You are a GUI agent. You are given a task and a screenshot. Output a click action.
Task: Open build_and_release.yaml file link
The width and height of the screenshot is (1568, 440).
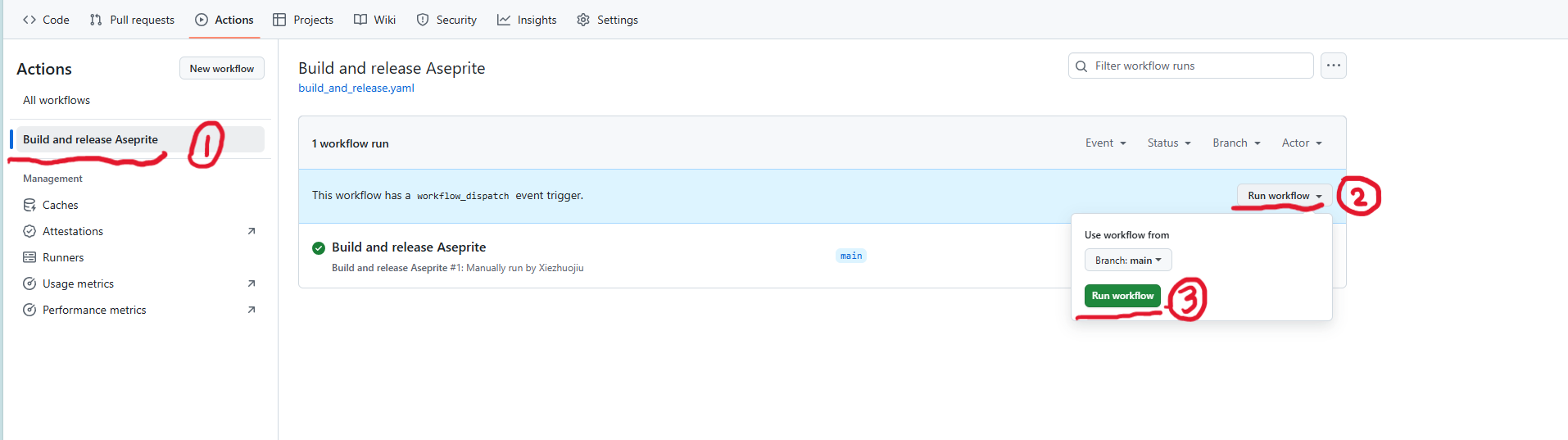pyautogui.click(x=356, y=88)
